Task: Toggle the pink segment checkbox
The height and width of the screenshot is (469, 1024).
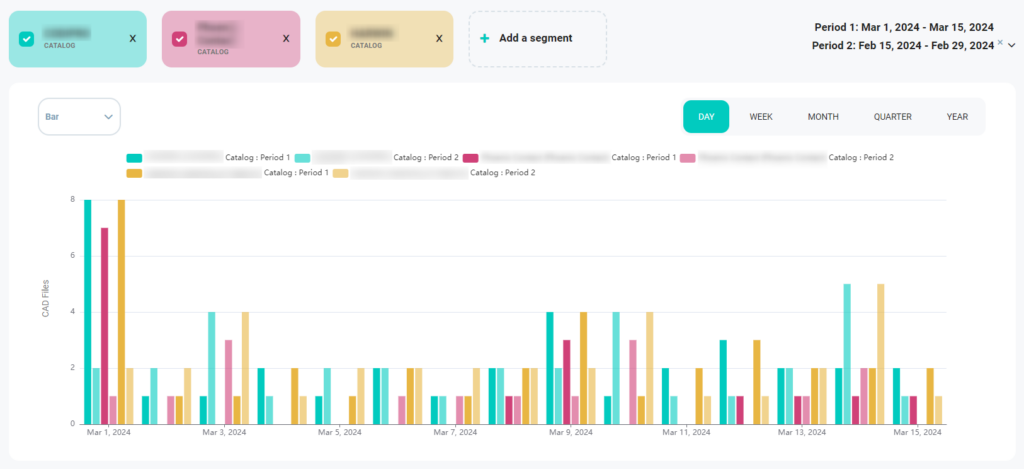Action: click(180, 39)
